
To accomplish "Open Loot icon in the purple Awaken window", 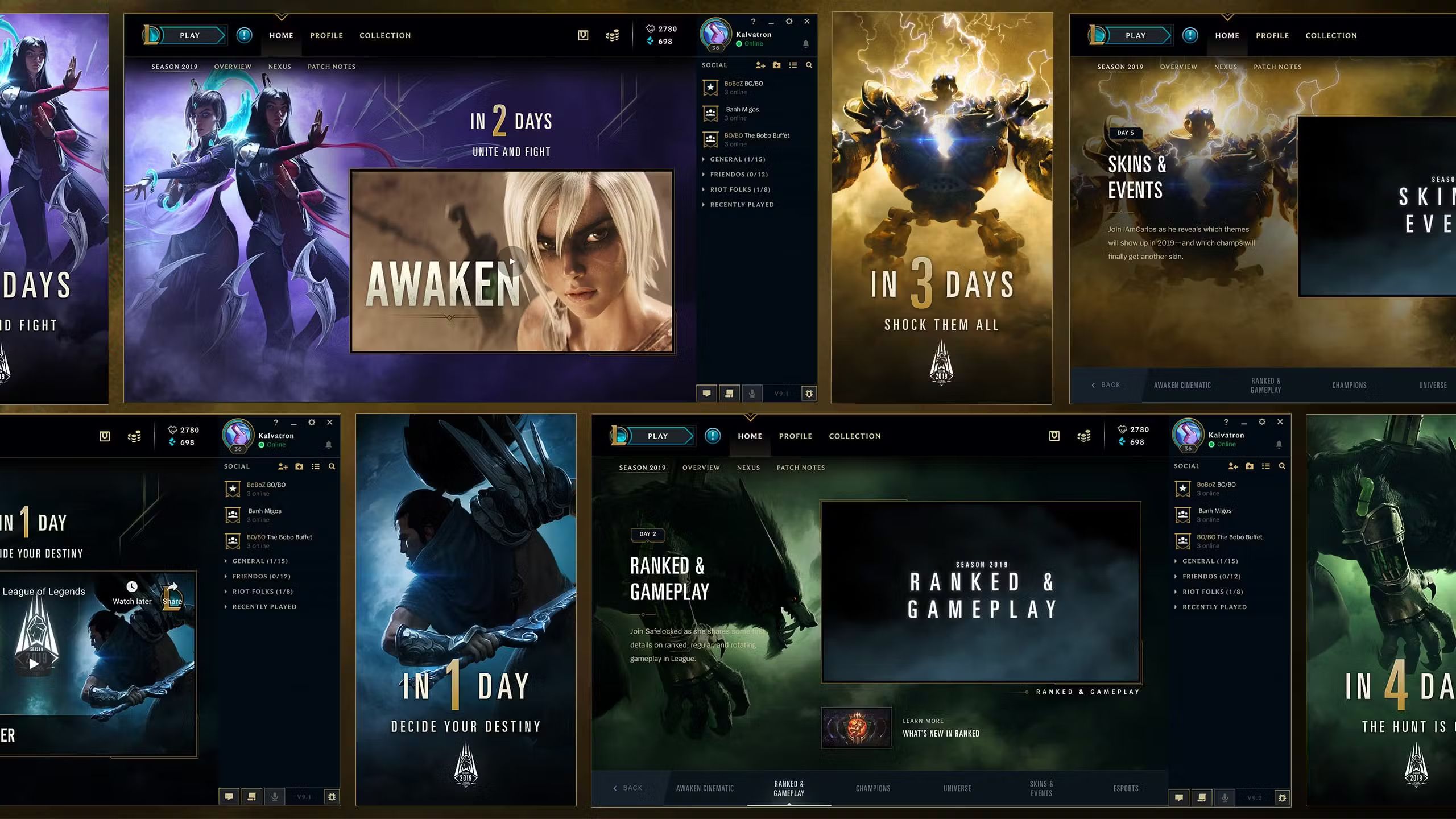I will click(583, 35).
